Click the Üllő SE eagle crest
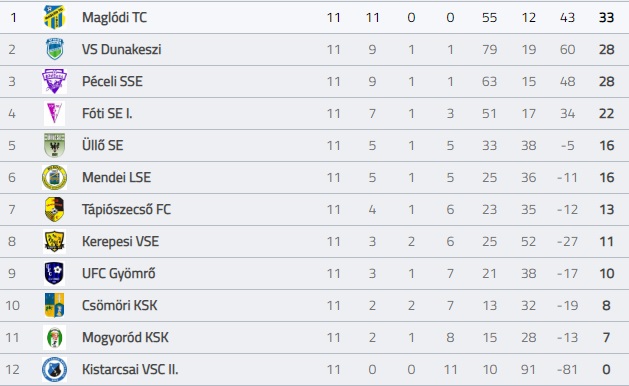The width and height of the screenshot is (629, 386). [54, 145]
